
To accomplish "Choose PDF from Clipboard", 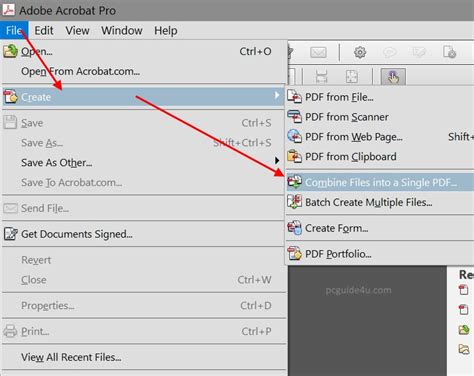I will click(380, 156).
